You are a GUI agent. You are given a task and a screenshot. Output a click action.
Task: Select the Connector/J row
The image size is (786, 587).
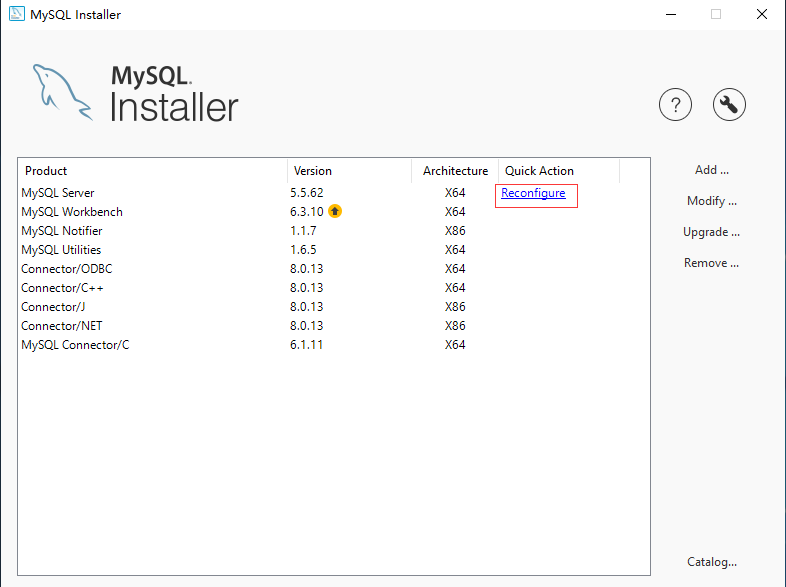(x=334, y=307)
